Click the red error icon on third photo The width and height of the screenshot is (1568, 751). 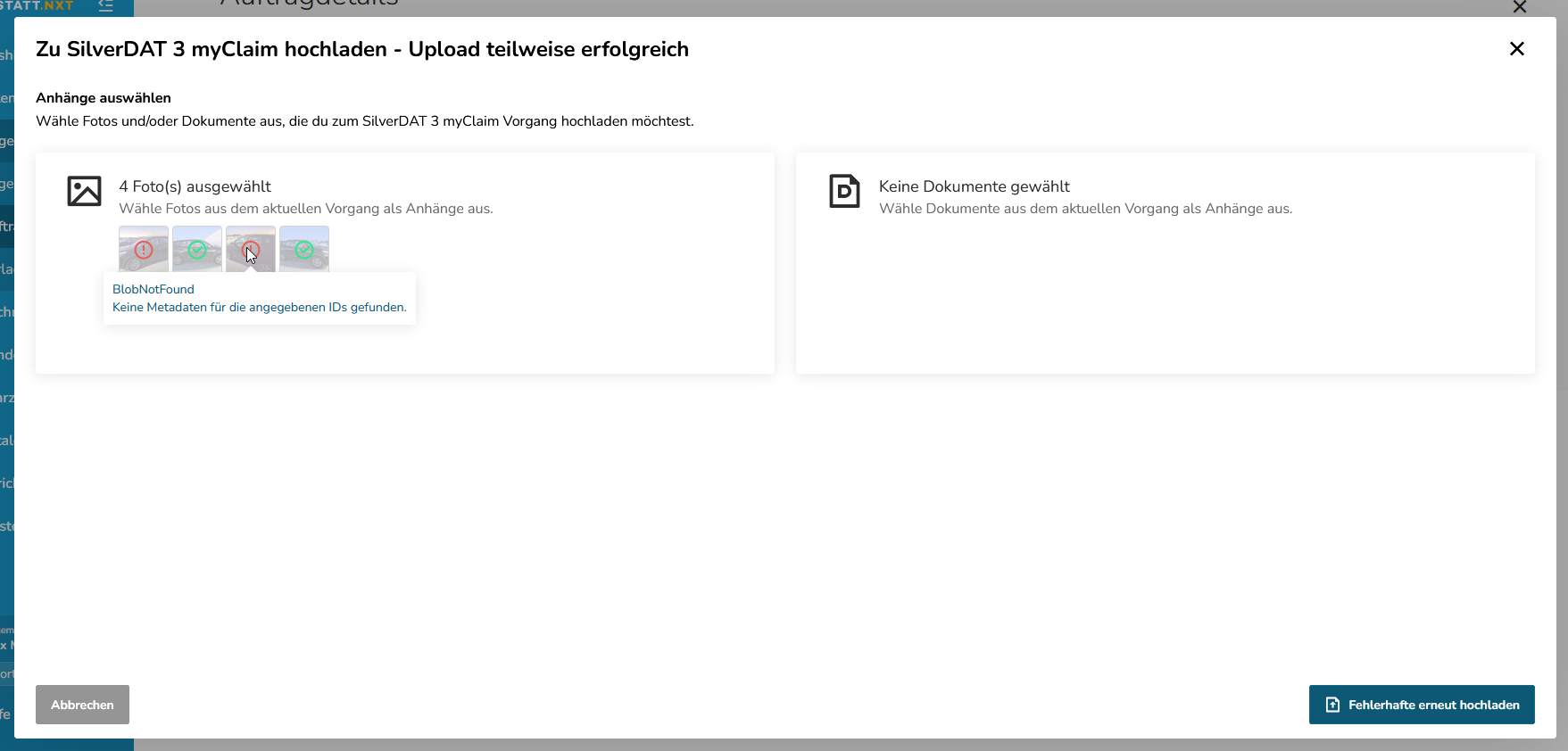[251, 250]
